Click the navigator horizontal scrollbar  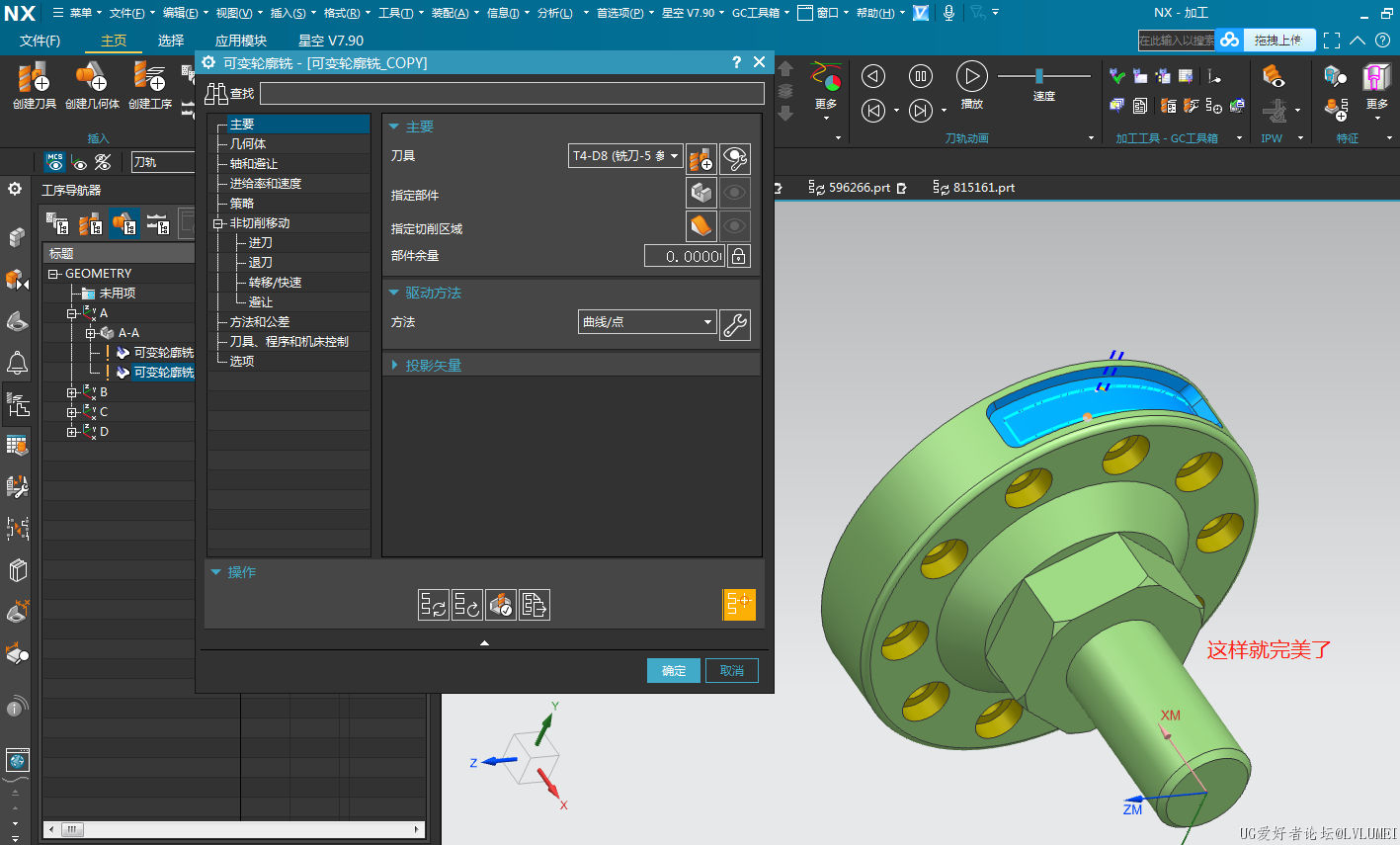click(235, 830)
